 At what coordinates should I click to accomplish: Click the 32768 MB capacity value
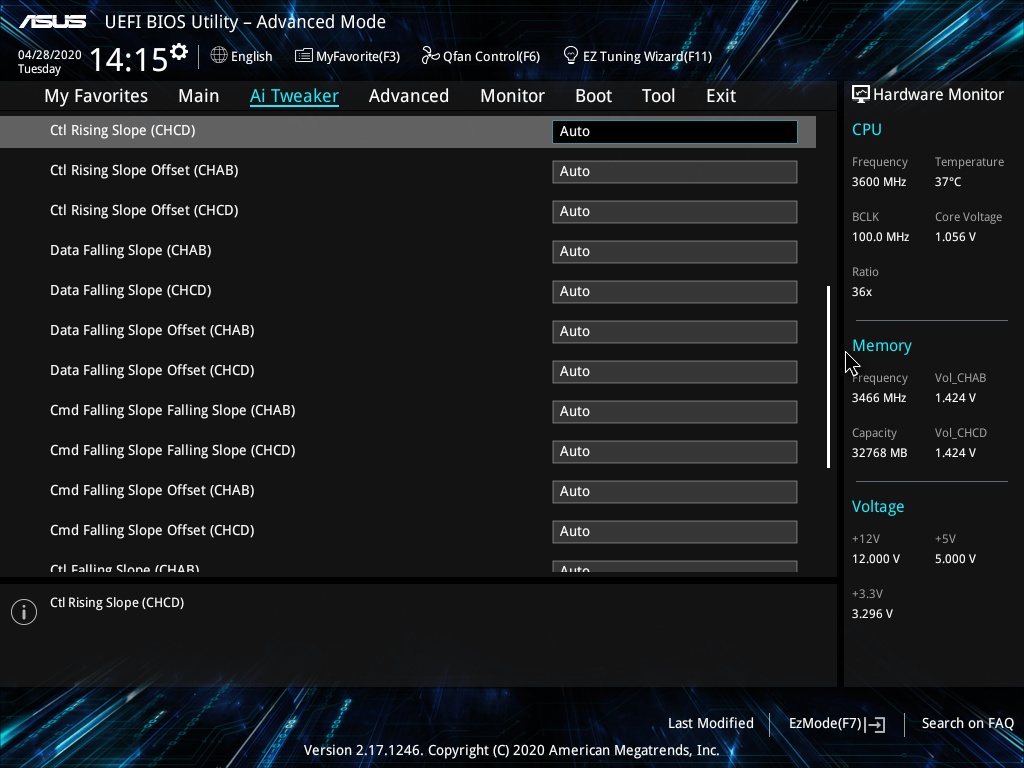point(880,453)
